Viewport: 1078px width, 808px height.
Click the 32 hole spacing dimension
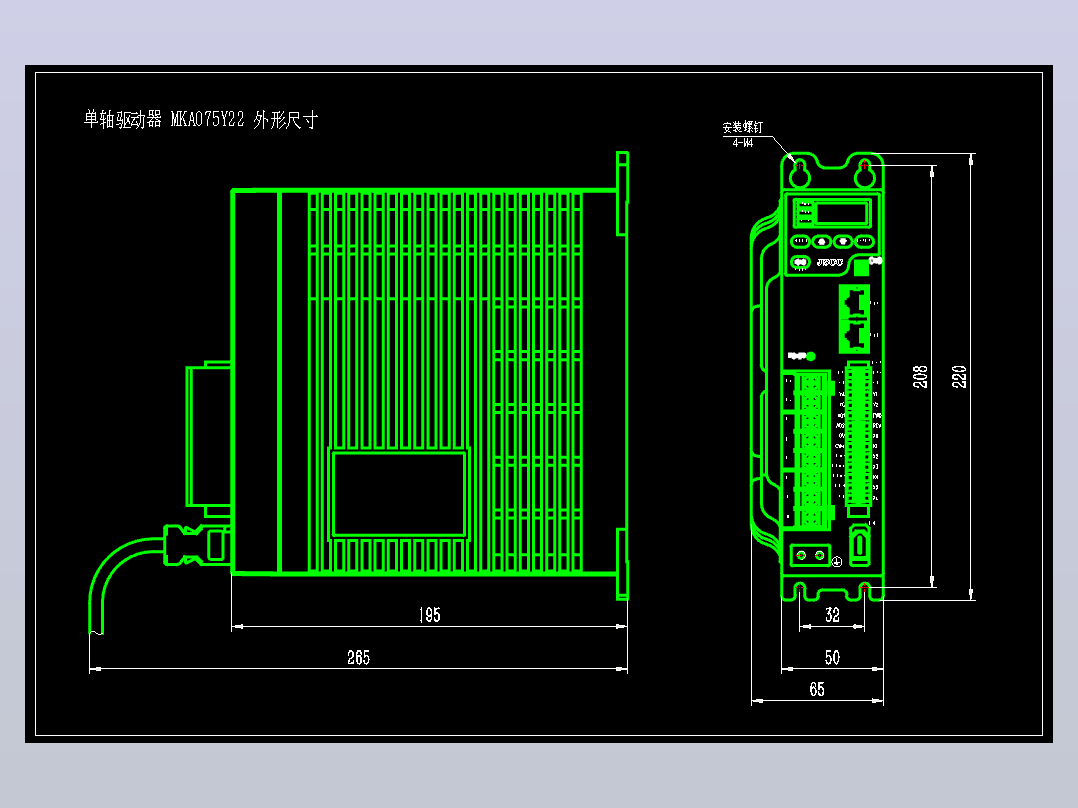[832, 615]
